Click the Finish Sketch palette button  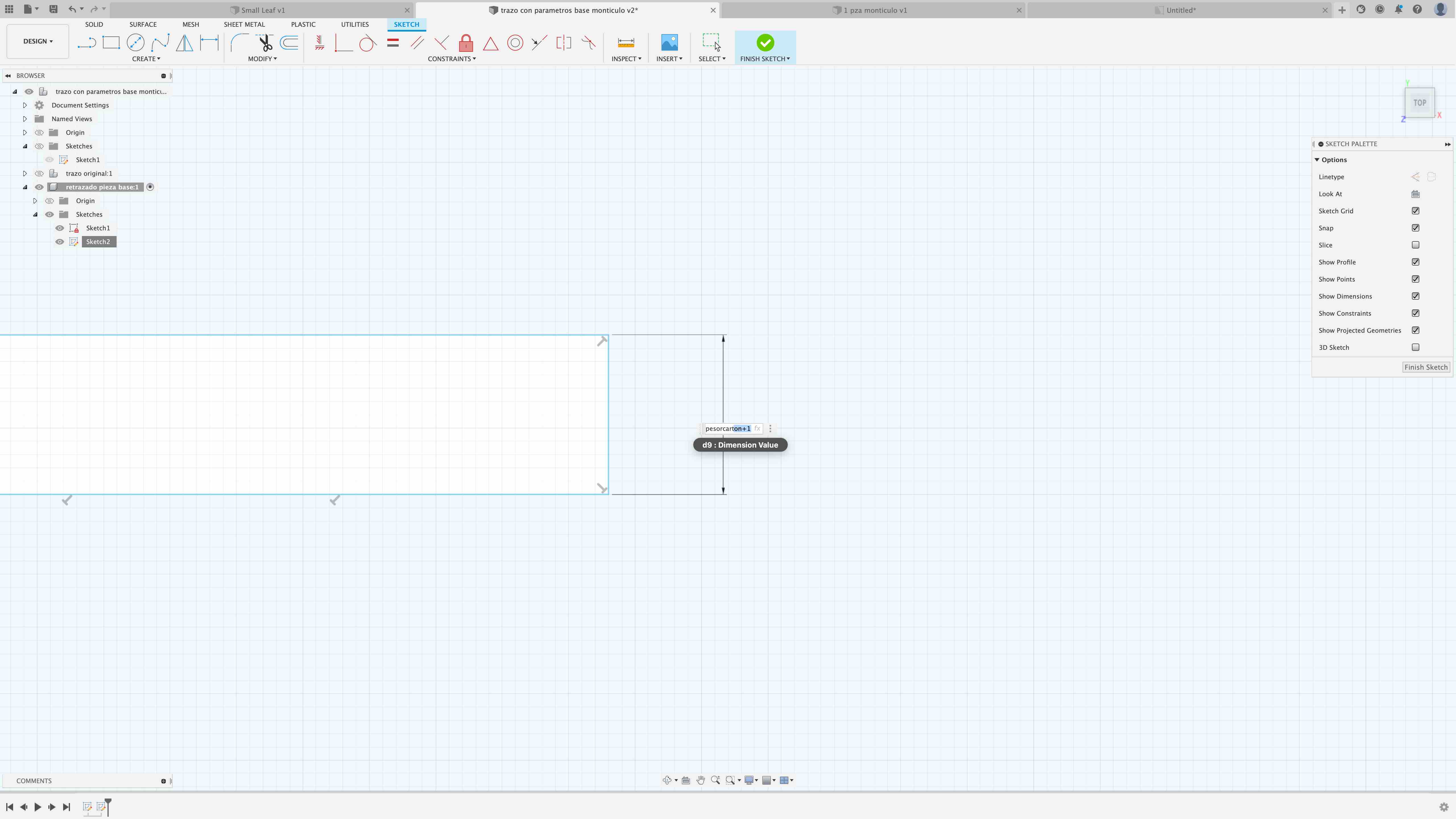click(x=1425, y=367)
